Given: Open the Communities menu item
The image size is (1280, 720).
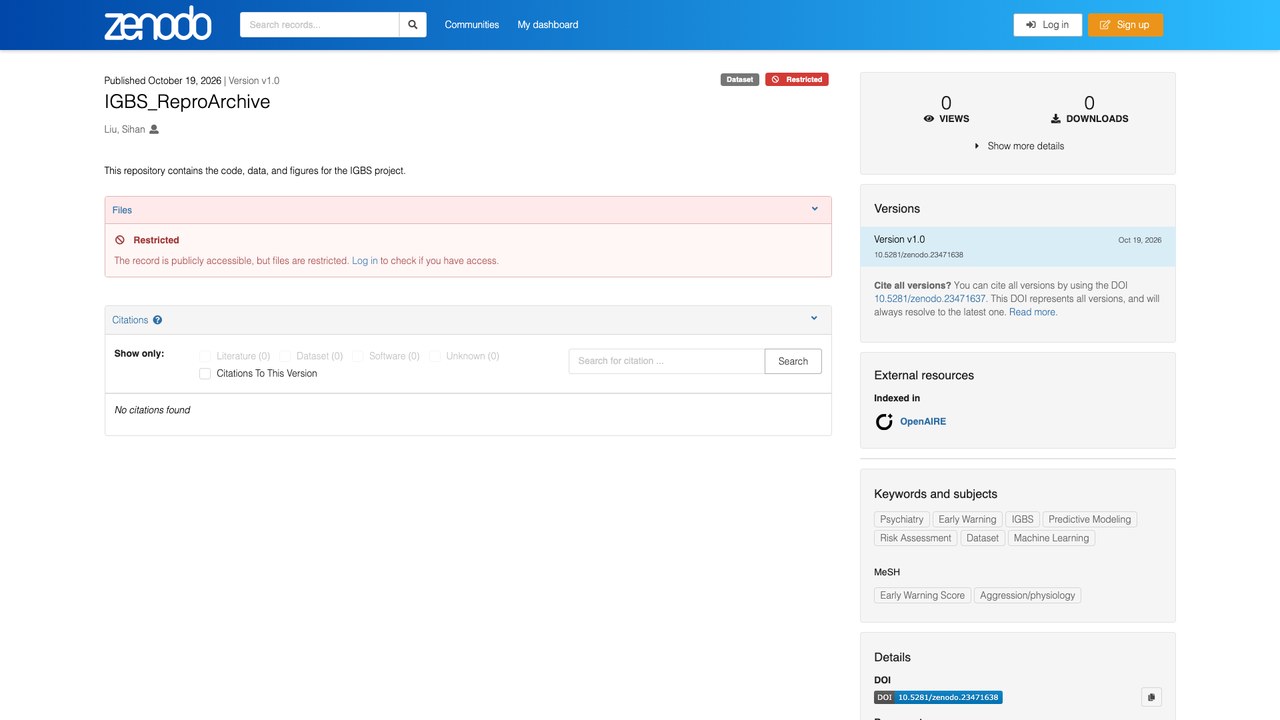Looking at the screenshot, I should 472,25.
